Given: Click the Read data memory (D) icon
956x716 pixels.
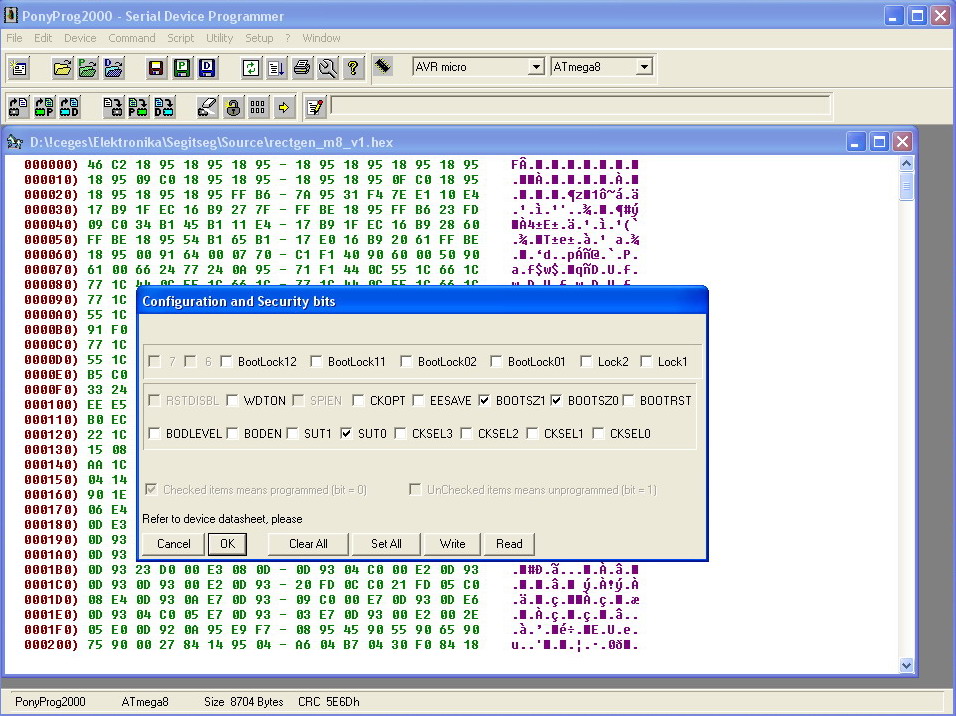Looking at the screenshot, I should click(70, 107).
